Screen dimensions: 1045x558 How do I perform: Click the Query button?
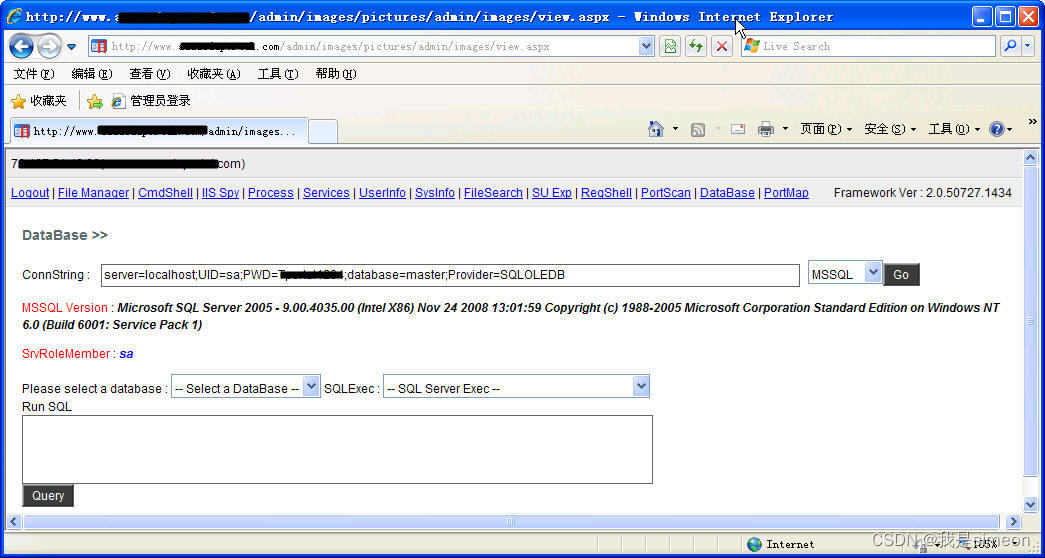point(48,496)
